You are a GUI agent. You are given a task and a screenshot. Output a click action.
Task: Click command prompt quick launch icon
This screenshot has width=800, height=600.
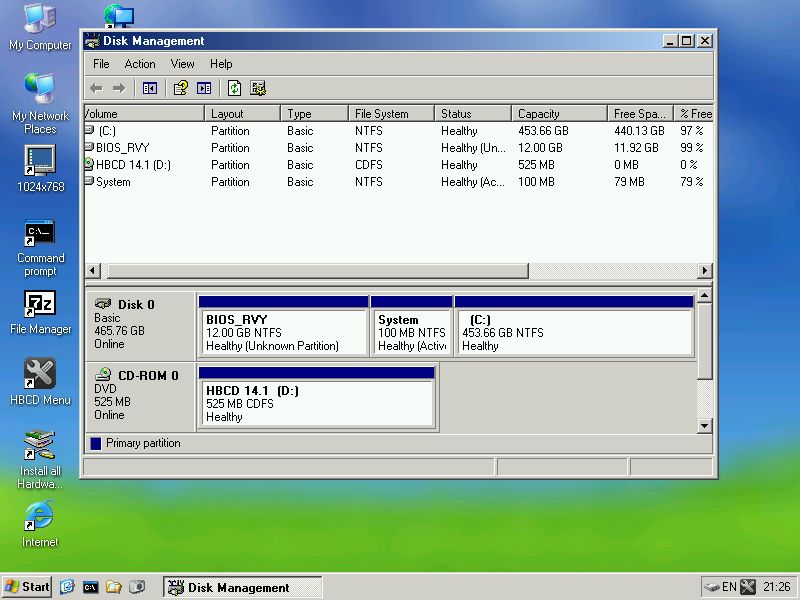(x=90, y=587)
